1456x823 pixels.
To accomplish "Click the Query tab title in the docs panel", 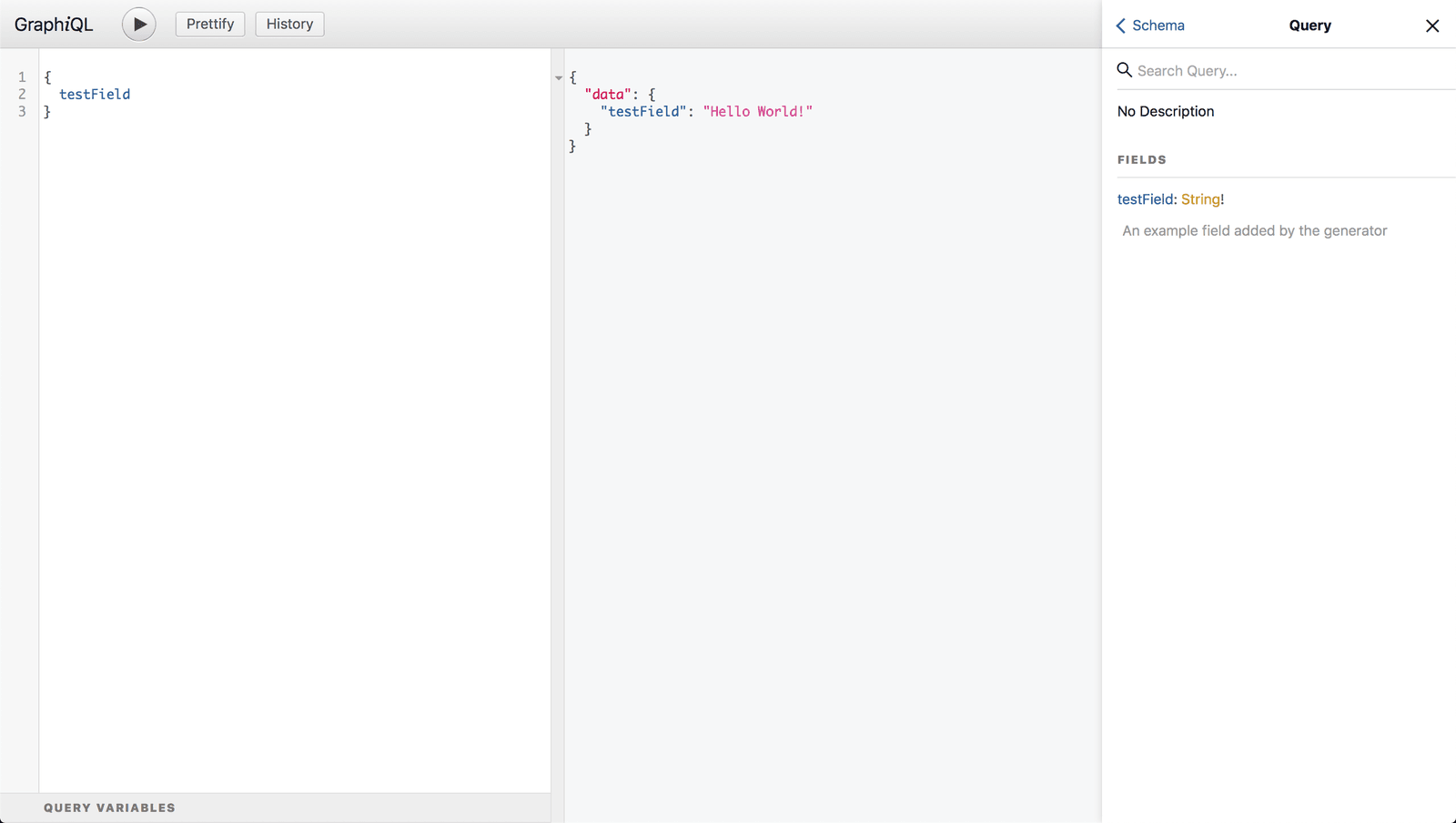I will pyautogui.click(x=1309, y=25).
